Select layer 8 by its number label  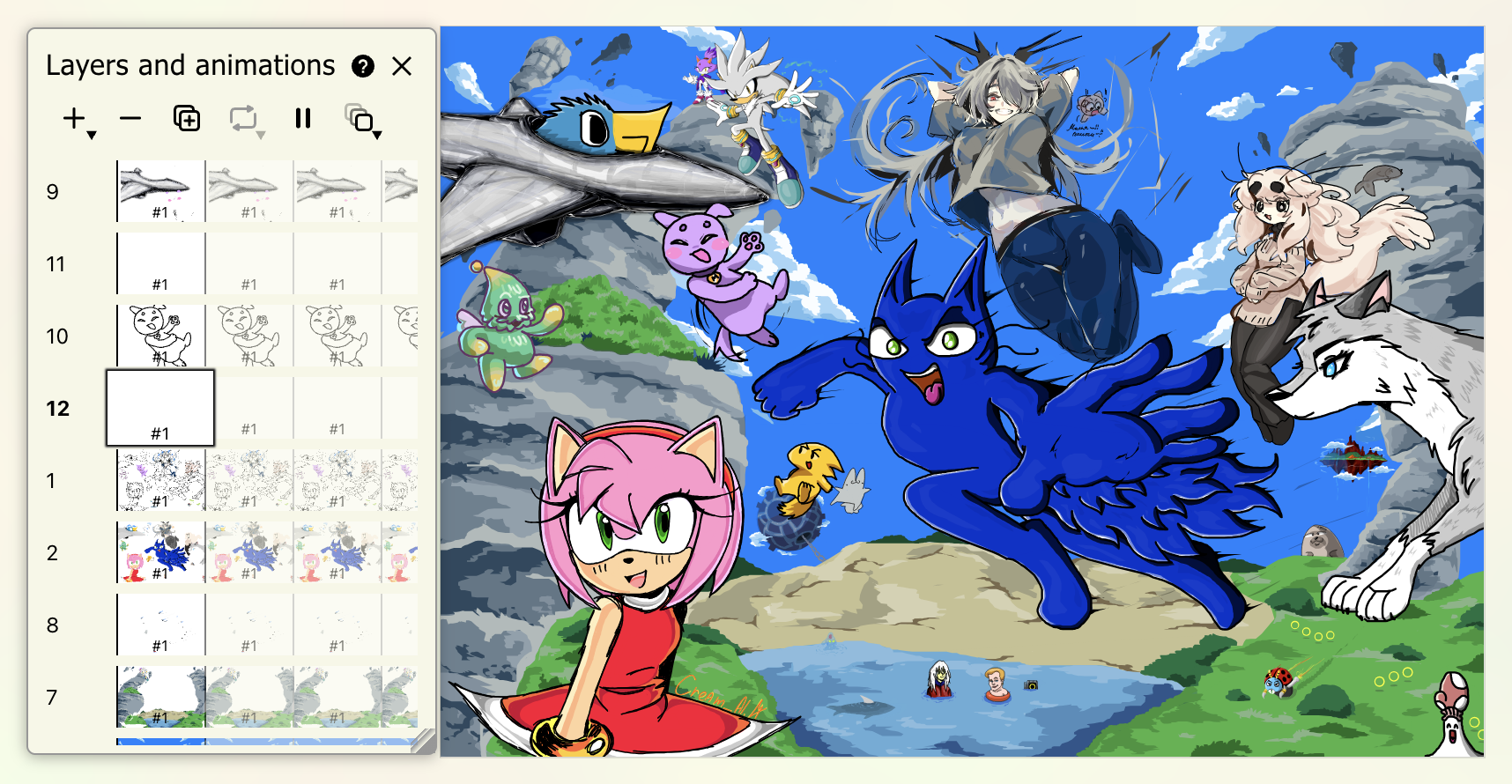[53, 625]
